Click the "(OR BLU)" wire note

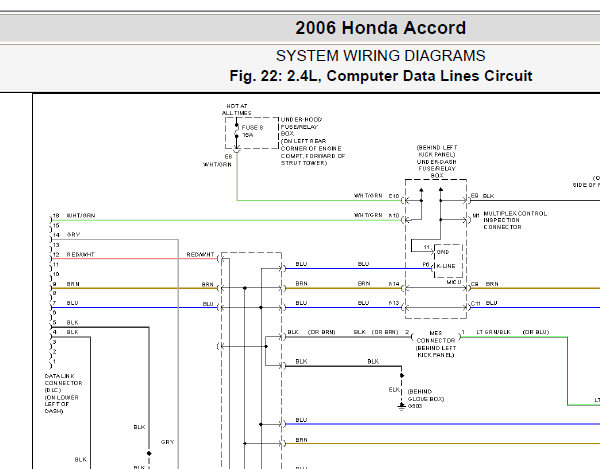[536, 332]
